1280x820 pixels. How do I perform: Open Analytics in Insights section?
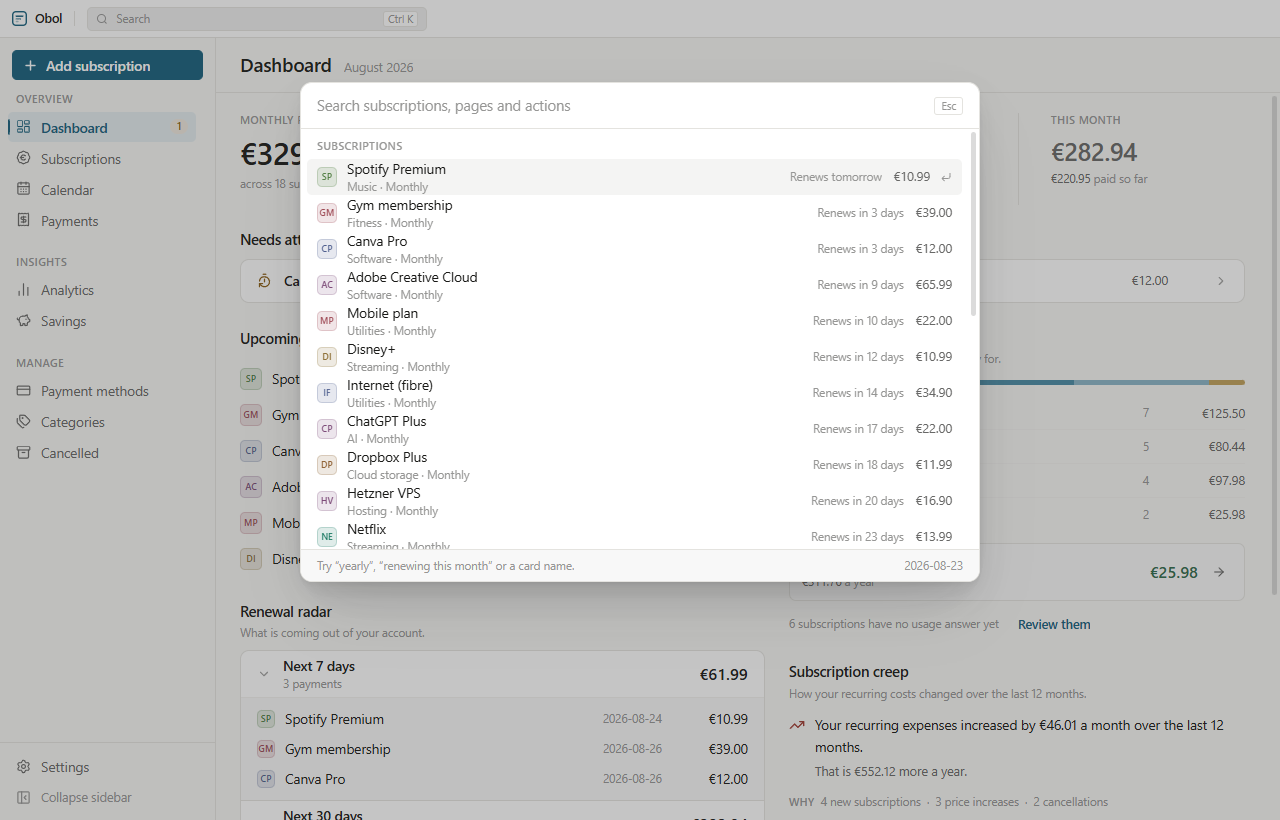[x=104, y=290]
